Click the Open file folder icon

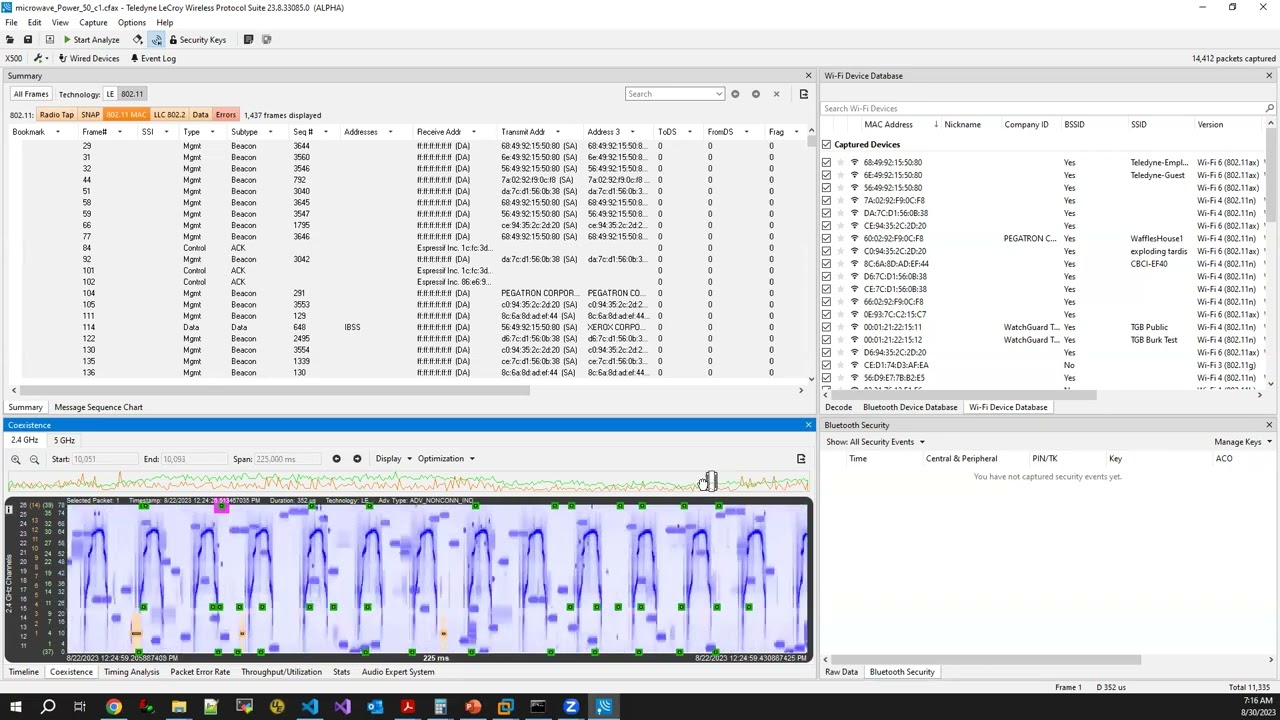pyautogui.click(x=9, y=40)
